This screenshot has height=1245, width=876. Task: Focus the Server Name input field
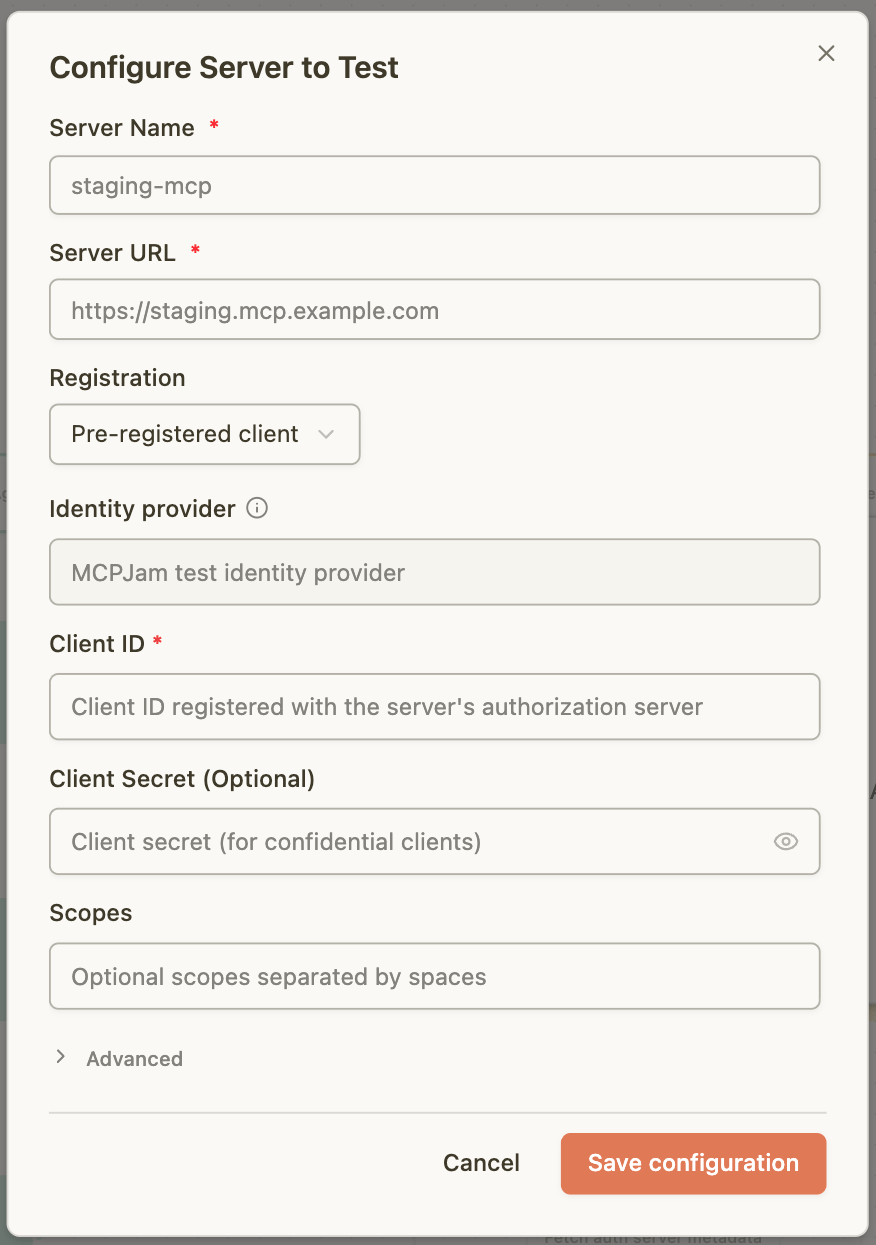(435, 185)
